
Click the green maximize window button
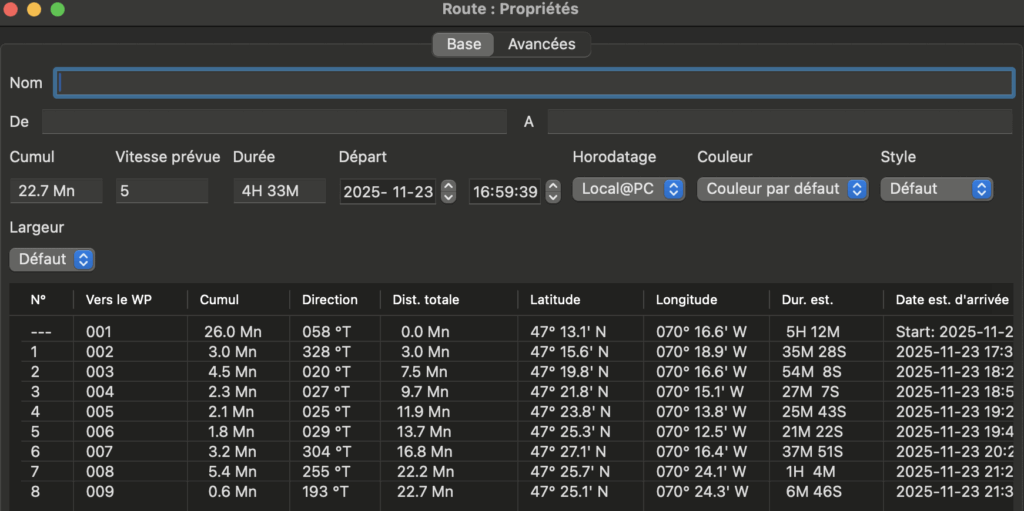(57, 10)
